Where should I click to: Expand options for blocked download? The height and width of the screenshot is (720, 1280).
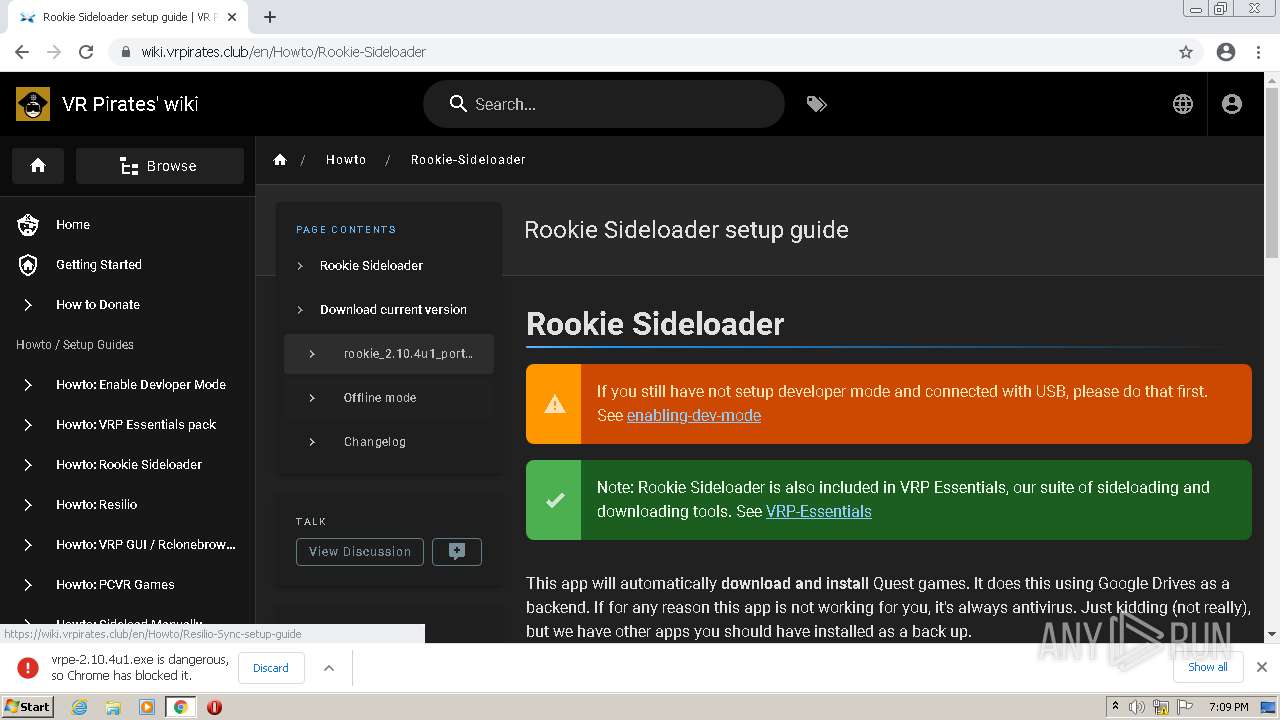pyautogui.click(x=329, y=668)
